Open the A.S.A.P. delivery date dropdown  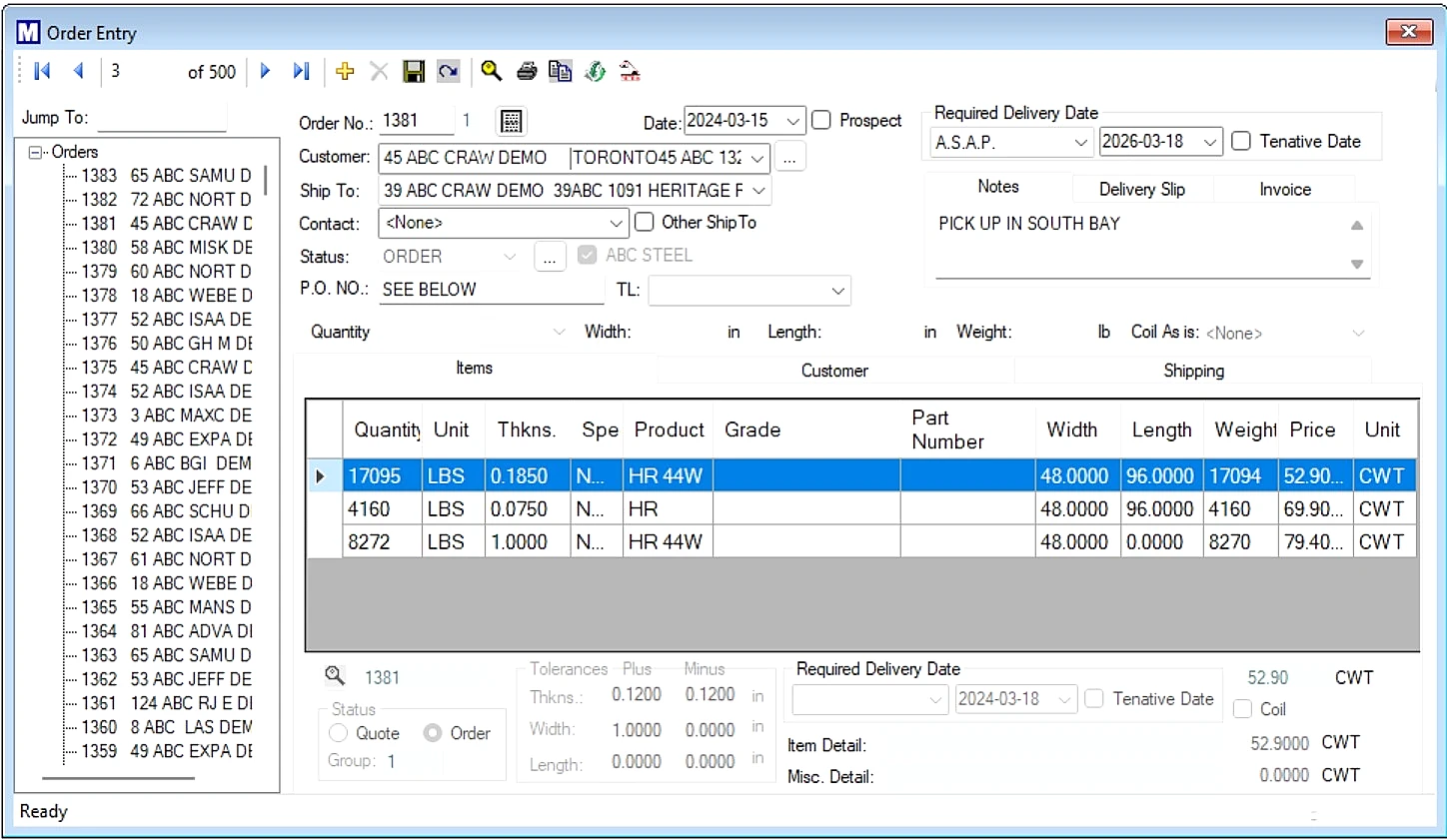[1082, 143]
